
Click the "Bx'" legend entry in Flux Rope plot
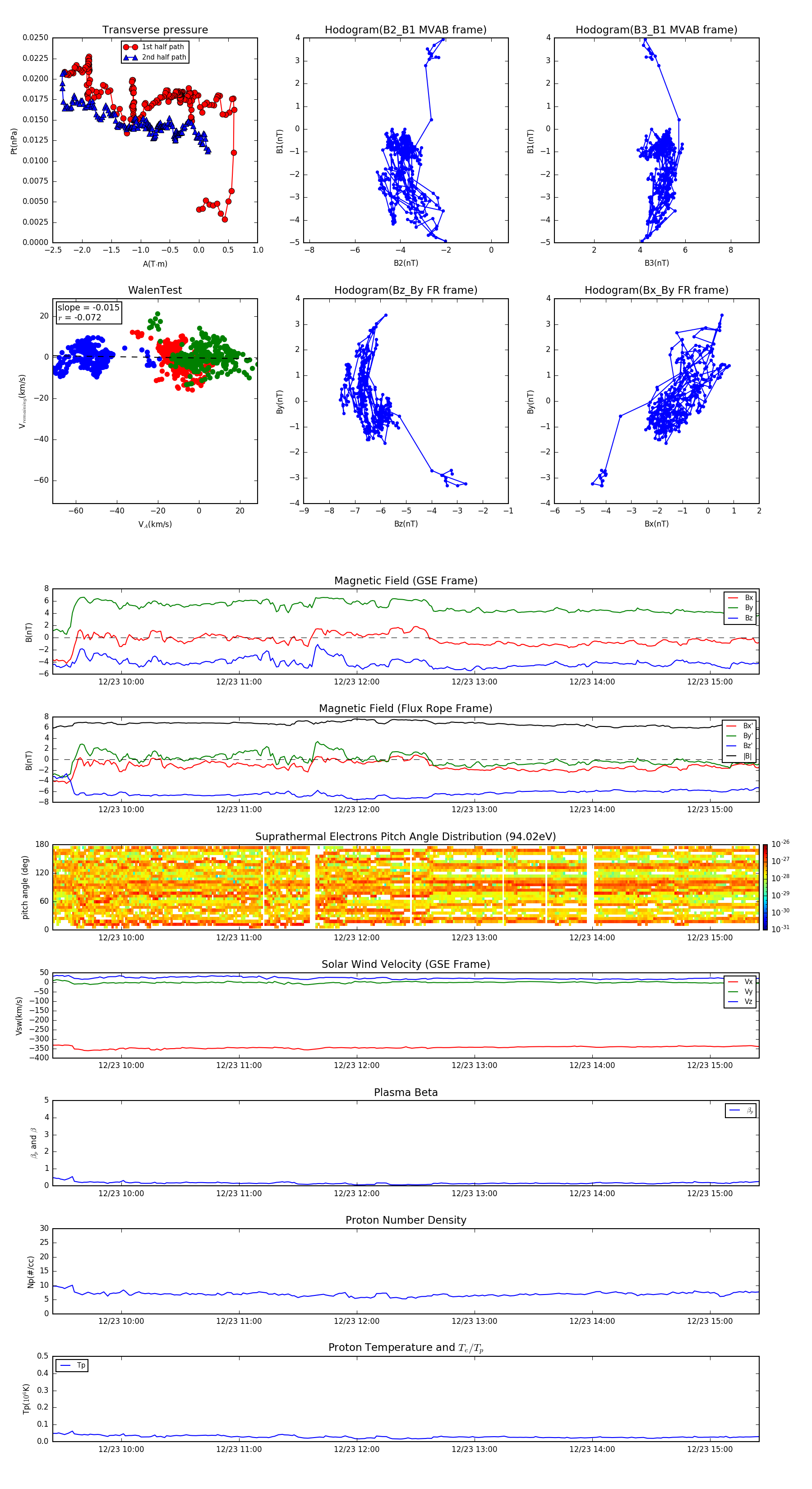tap(739, 726)
